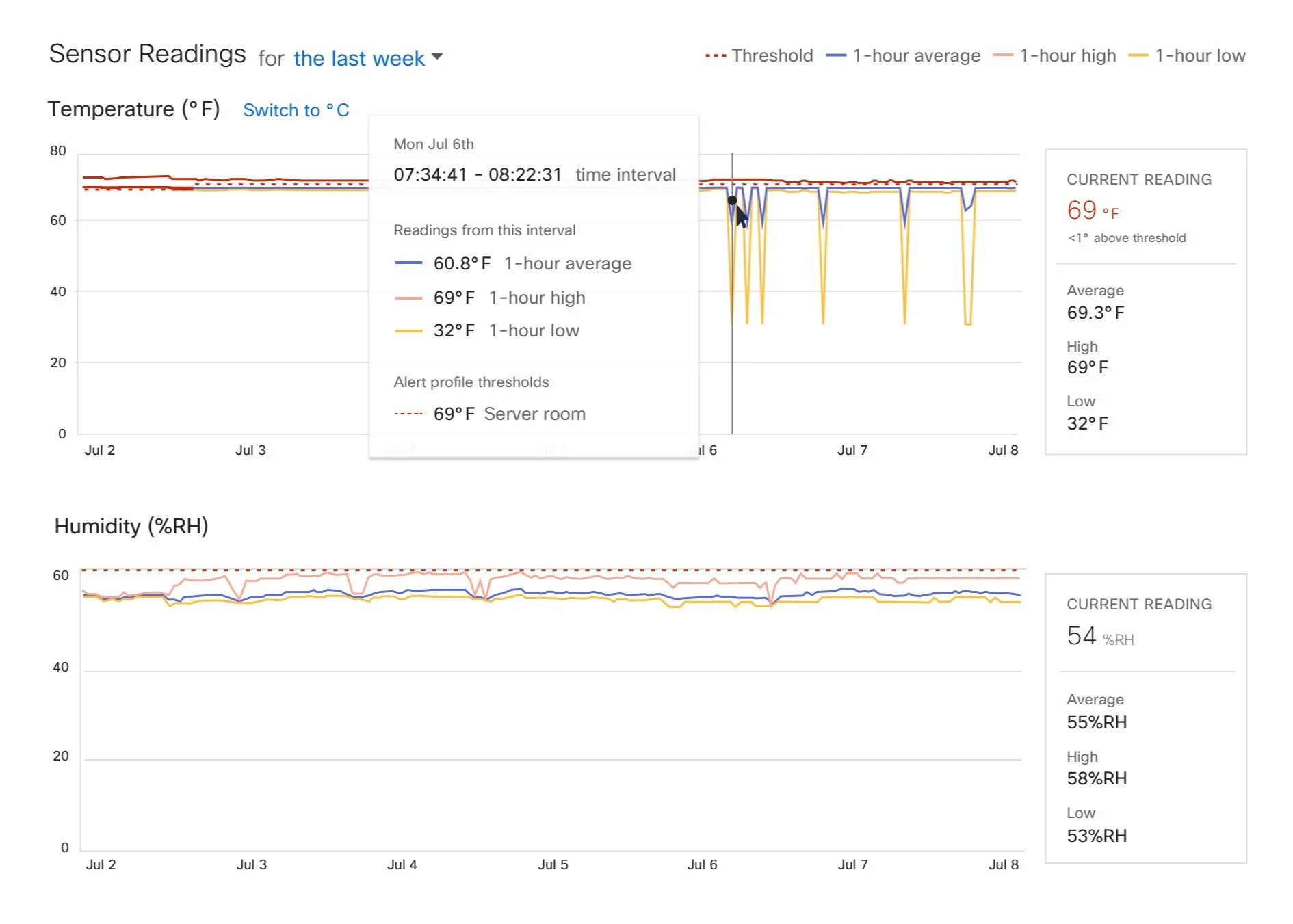Click 'Alert profile thresholds' label
Viewport: 1293px width, 924px height.
pos(471,382)
